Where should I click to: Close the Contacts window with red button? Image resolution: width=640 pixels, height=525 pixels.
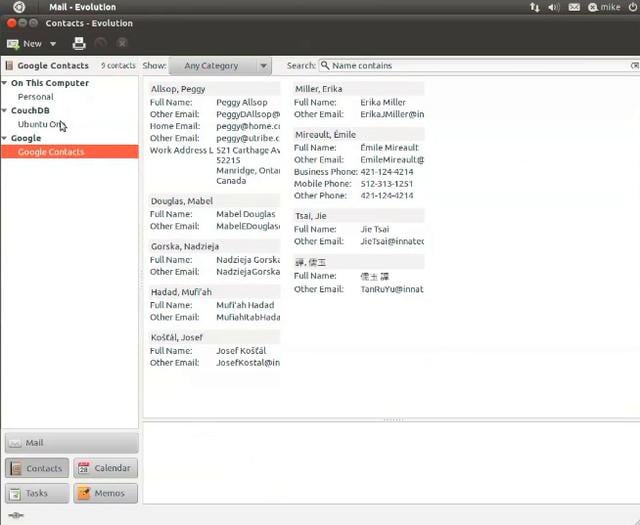click(11, 23)
